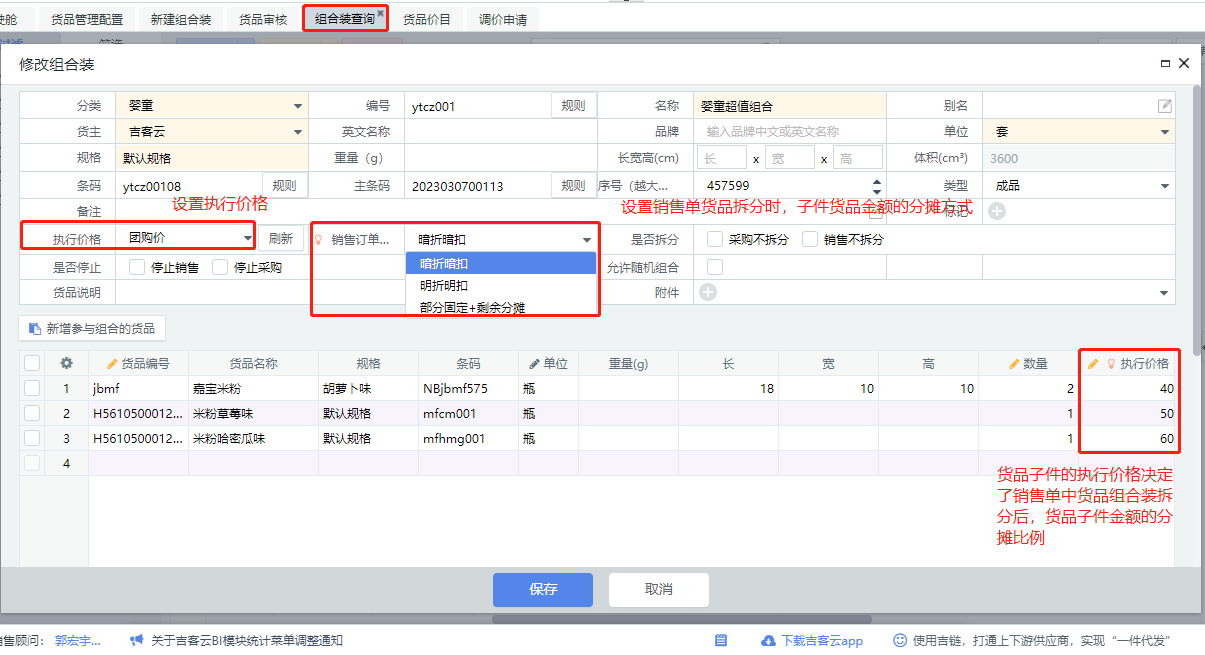Click the 取消 button
Viewport: 1205px width, 655px height.
[x=659, y=589]
